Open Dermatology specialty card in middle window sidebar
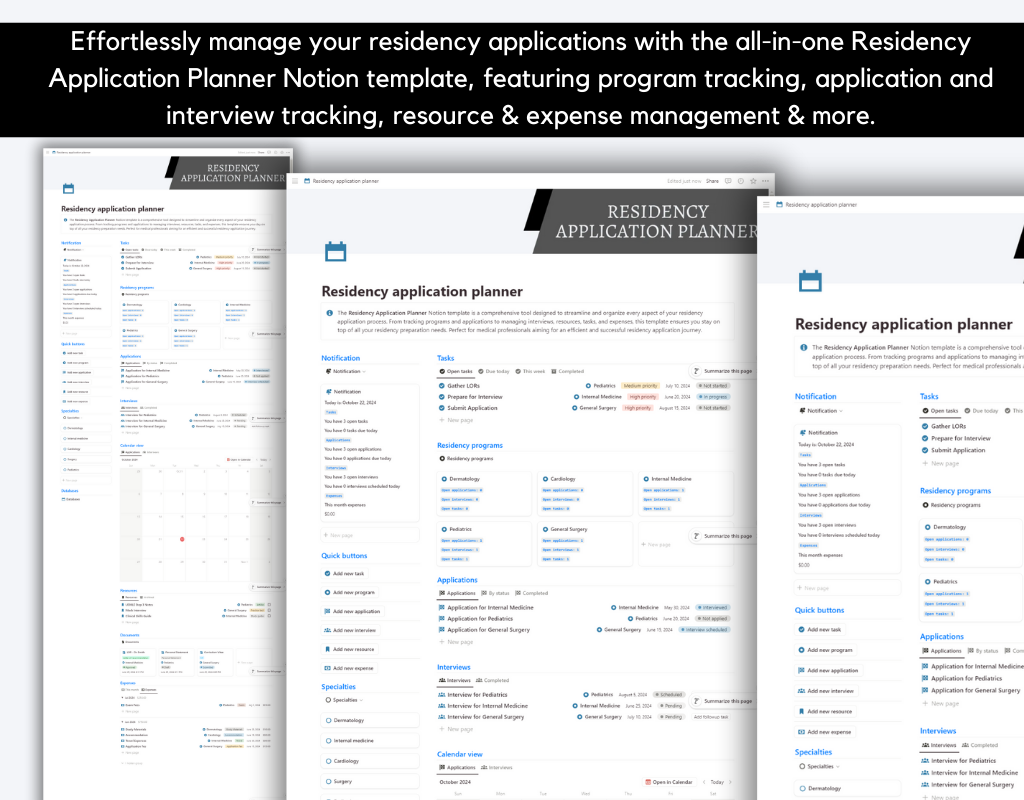The image size is (1024, 800). tap(370, 720)
